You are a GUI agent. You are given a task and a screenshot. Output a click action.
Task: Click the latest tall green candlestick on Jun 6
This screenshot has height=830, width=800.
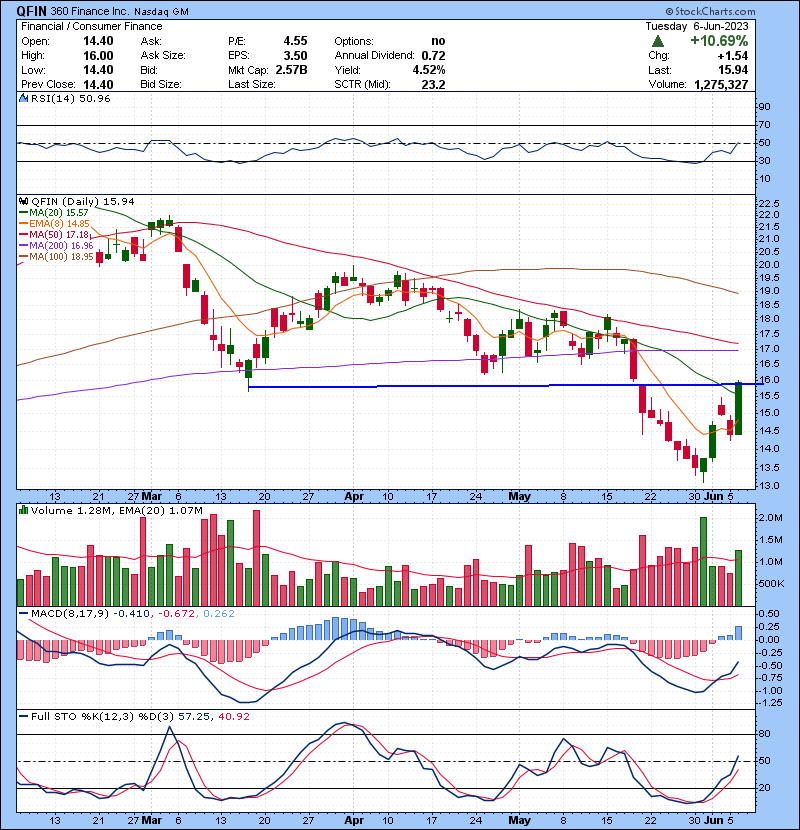pyautogui.click(x=738, y=408)
